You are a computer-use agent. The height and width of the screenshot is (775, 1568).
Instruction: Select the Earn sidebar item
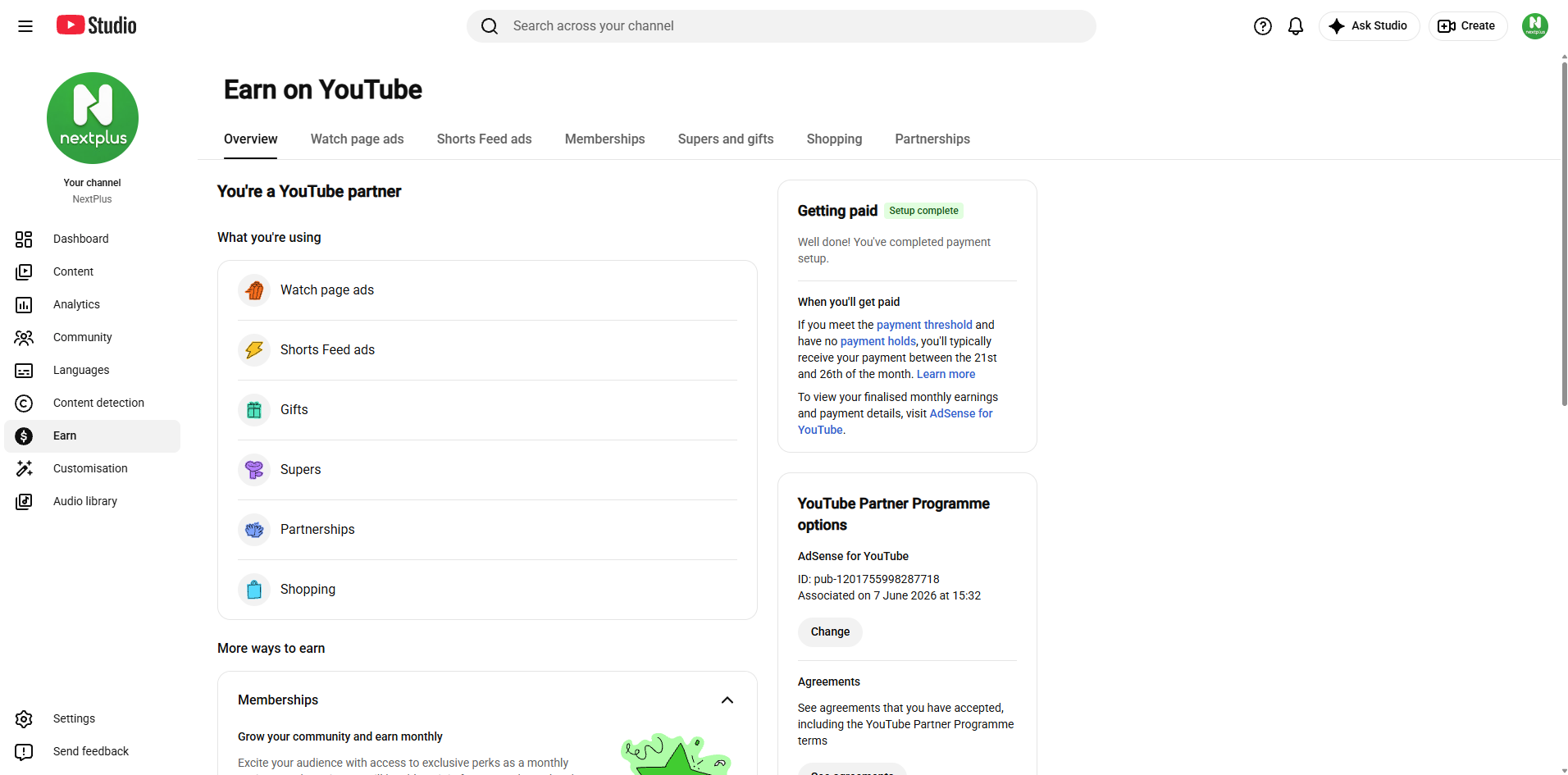click(x=92, y=435)
